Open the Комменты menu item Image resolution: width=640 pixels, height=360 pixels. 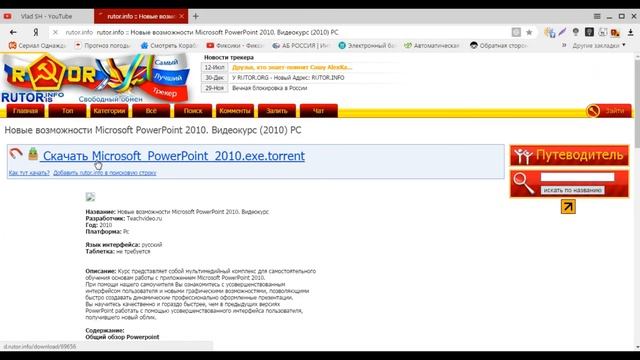pyautogui.click(x=235, y=111)
